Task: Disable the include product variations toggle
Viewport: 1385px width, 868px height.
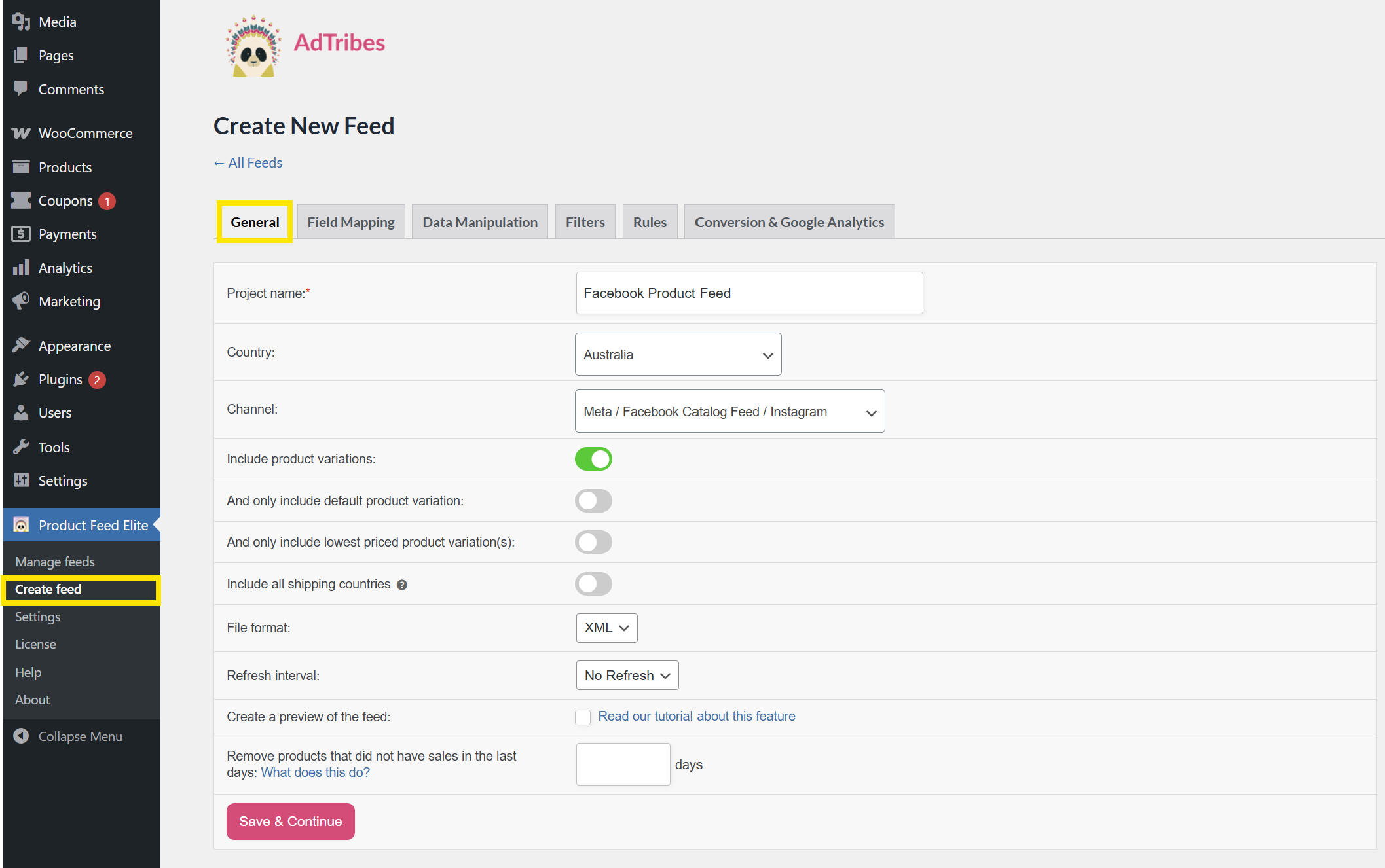Action: (593, 459)
